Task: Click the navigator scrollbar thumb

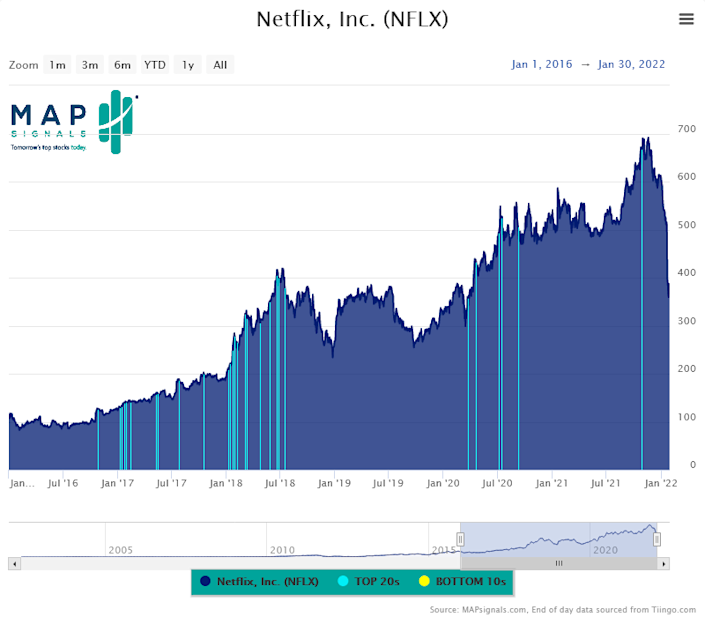Action: coord(559,563)
